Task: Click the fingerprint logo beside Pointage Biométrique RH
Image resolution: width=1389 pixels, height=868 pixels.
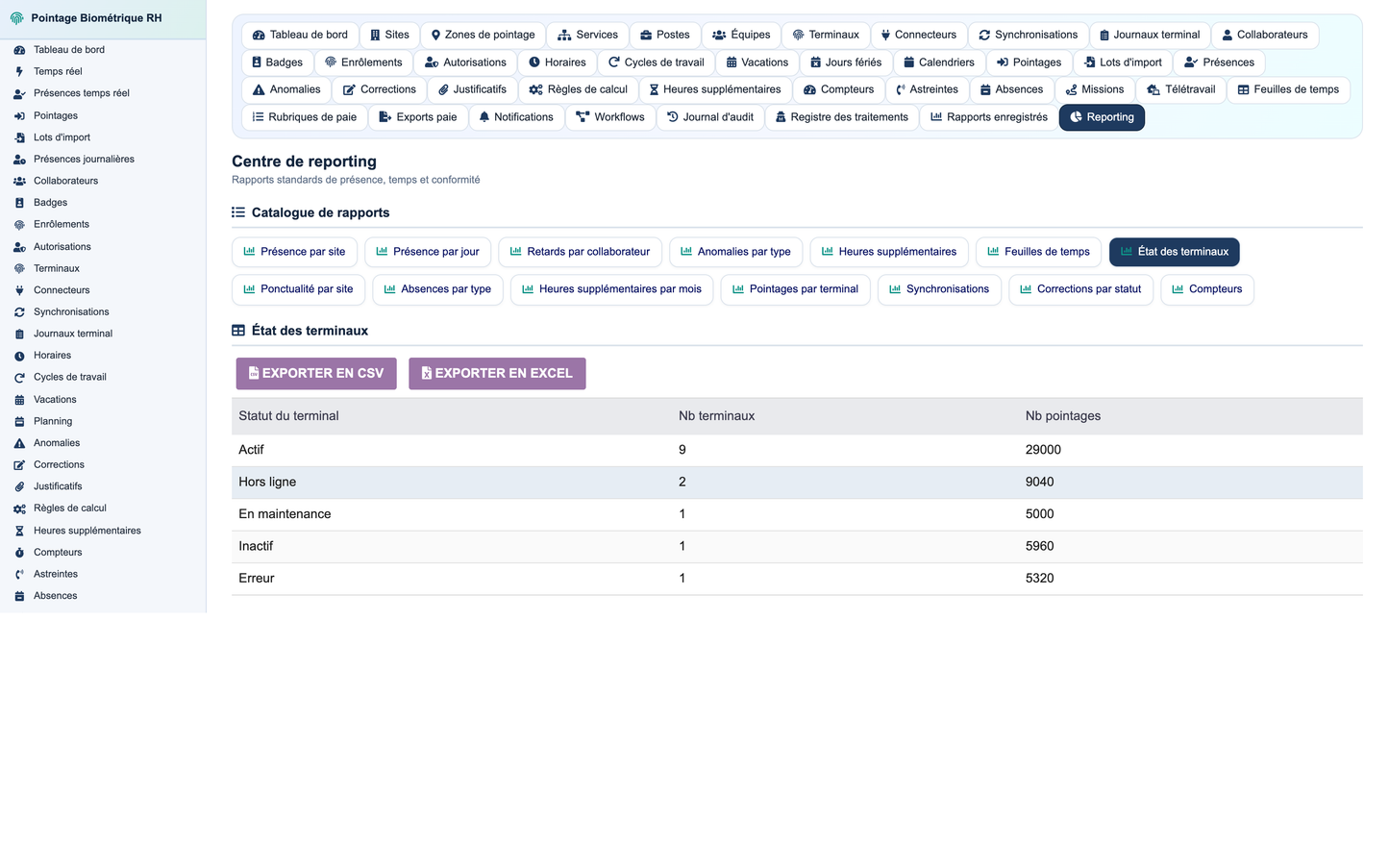Action: [x=16, y=18]
